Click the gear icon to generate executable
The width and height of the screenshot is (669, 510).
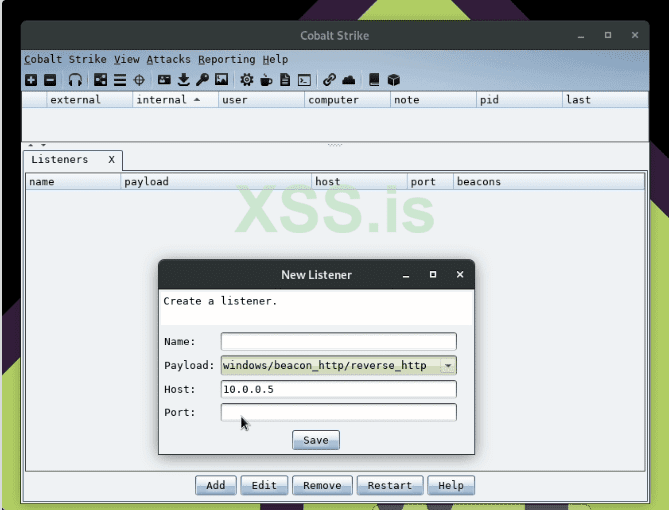pyautogui.click(x=247, y=80)
